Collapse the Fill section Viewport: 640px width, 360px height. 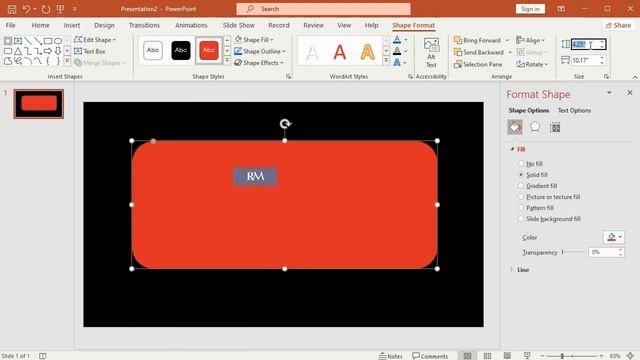pos(518,149)
